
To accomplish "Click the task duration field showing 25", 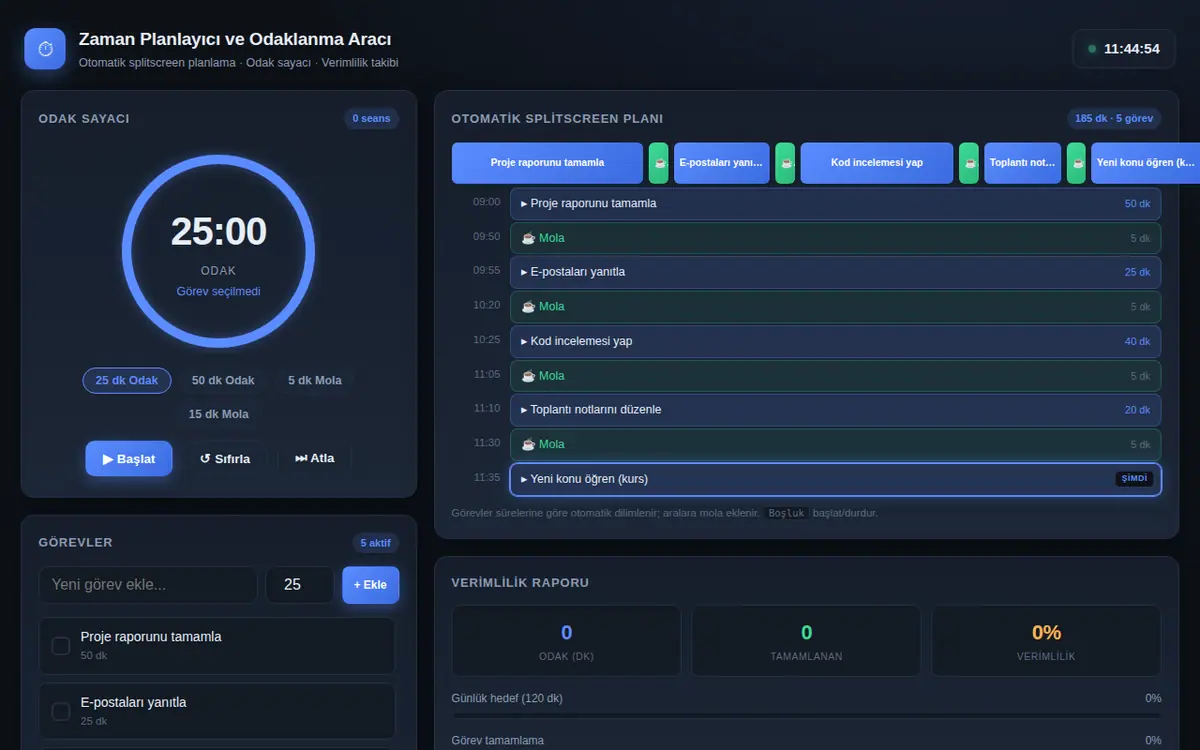I will [x=299, y=585].
